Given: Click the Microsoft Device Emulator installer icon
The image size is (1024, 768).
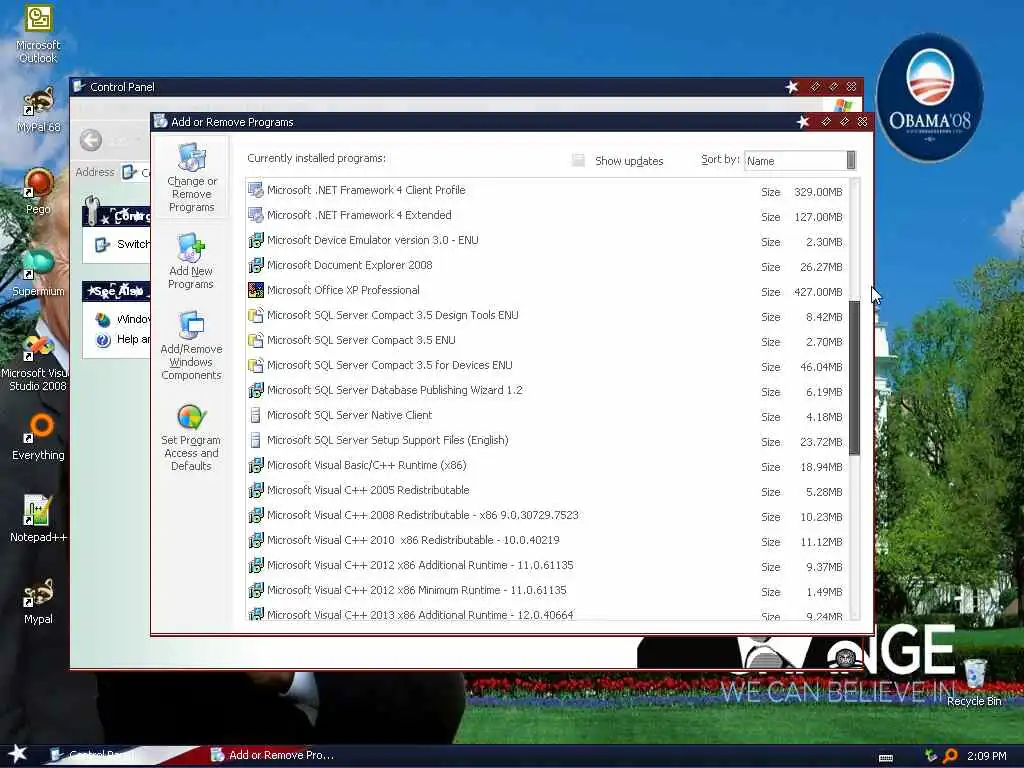Looking at the screenshot, I should pyautogui.click(x=256, y=240).
